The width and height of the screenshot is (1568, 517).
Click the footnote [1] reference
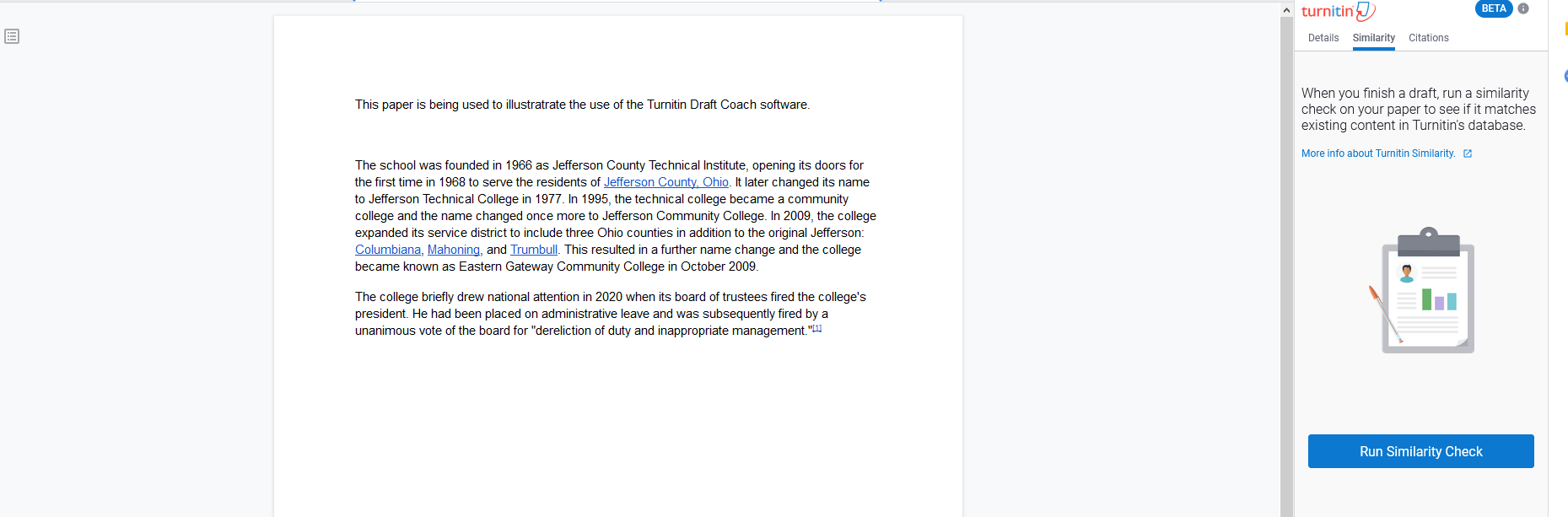816,328
